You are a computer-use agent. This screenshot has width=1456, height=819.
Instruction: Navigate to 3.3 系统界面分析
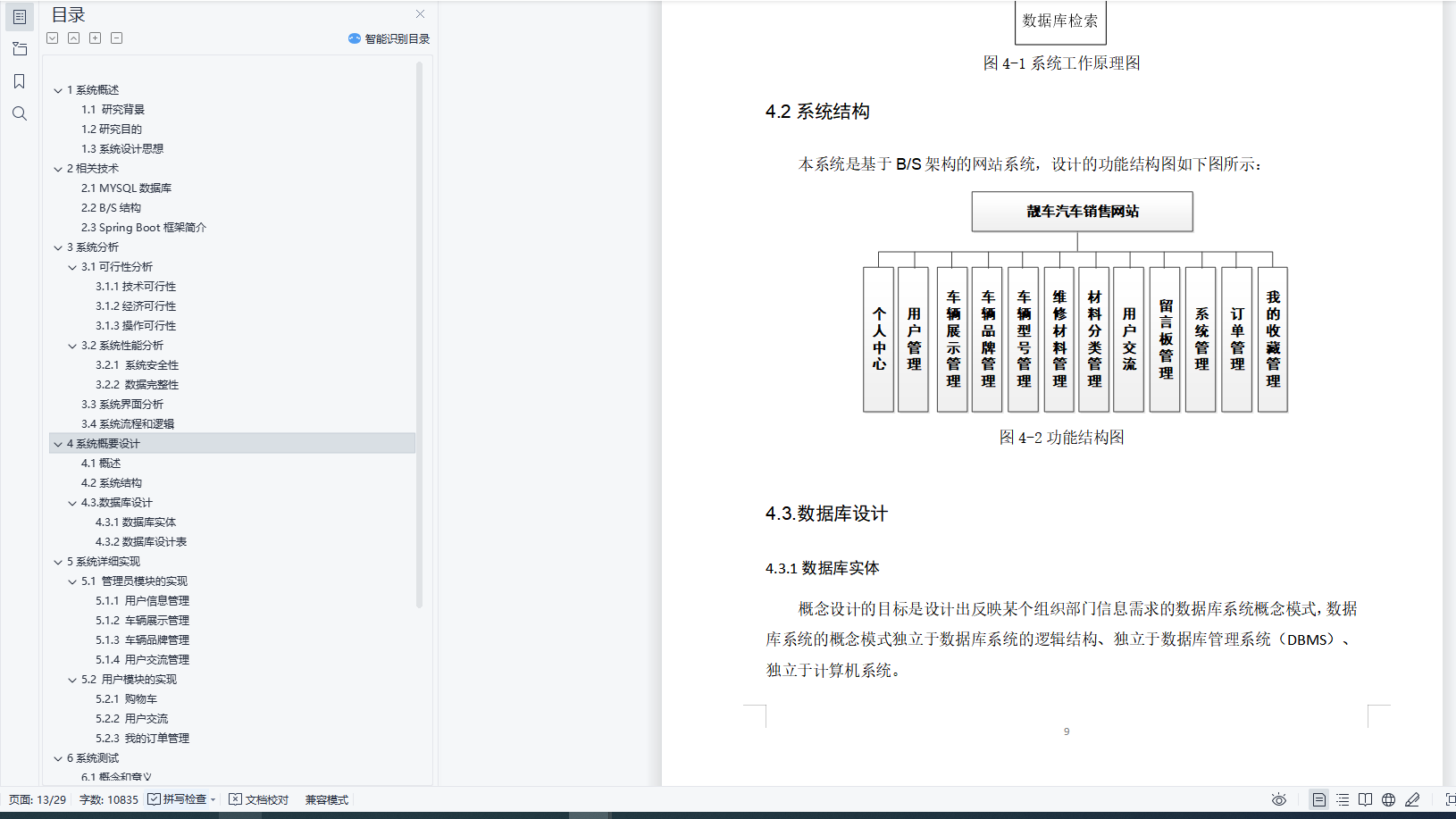tap(122, 405)
